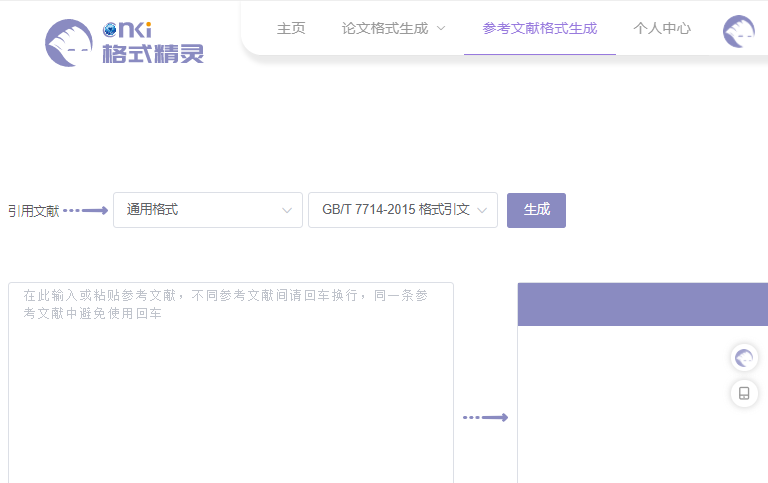
Task: Click the purple output panel header
Action: coord(642,304)
